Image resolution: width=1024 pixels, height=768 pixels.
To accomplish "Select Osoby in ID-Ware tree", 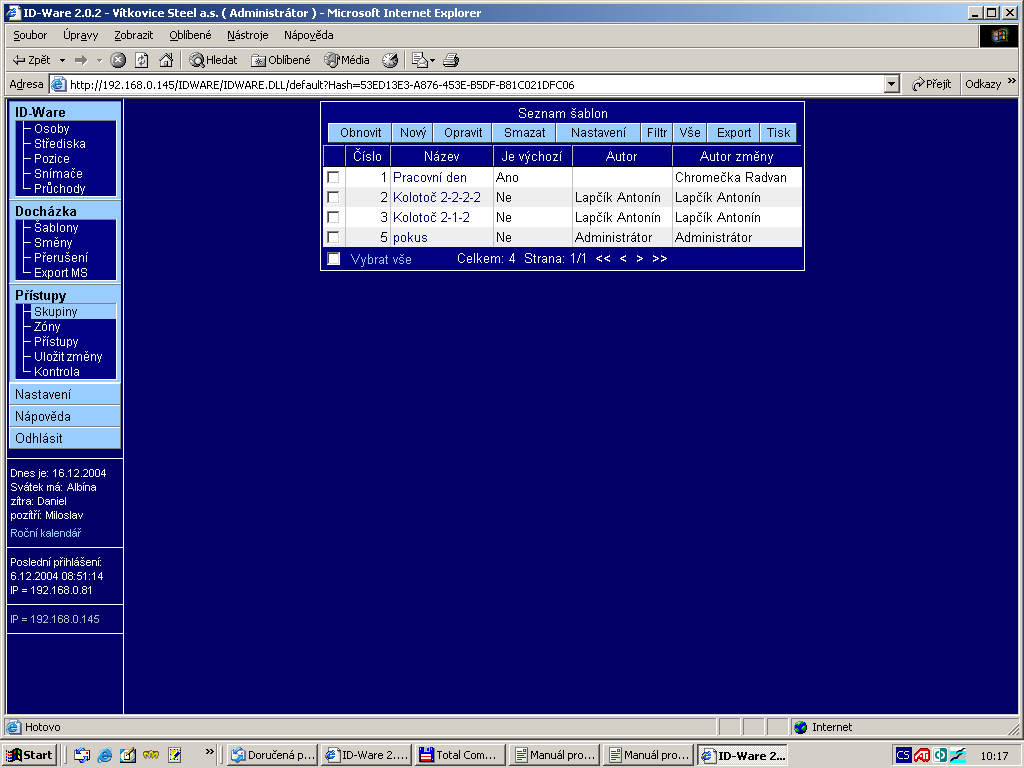I will [52, 129].
